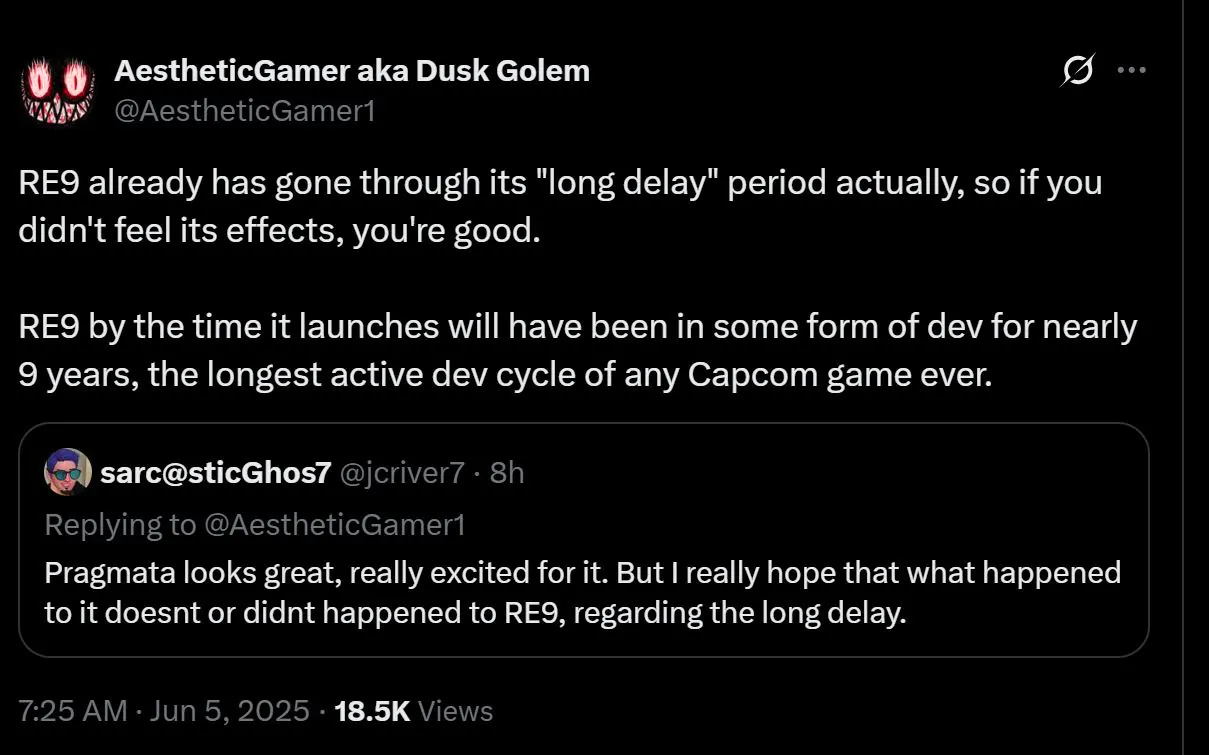1209x755 pixels.
Task: Click the Grok slashed-circle icon
Action: tap(1079, 71)
